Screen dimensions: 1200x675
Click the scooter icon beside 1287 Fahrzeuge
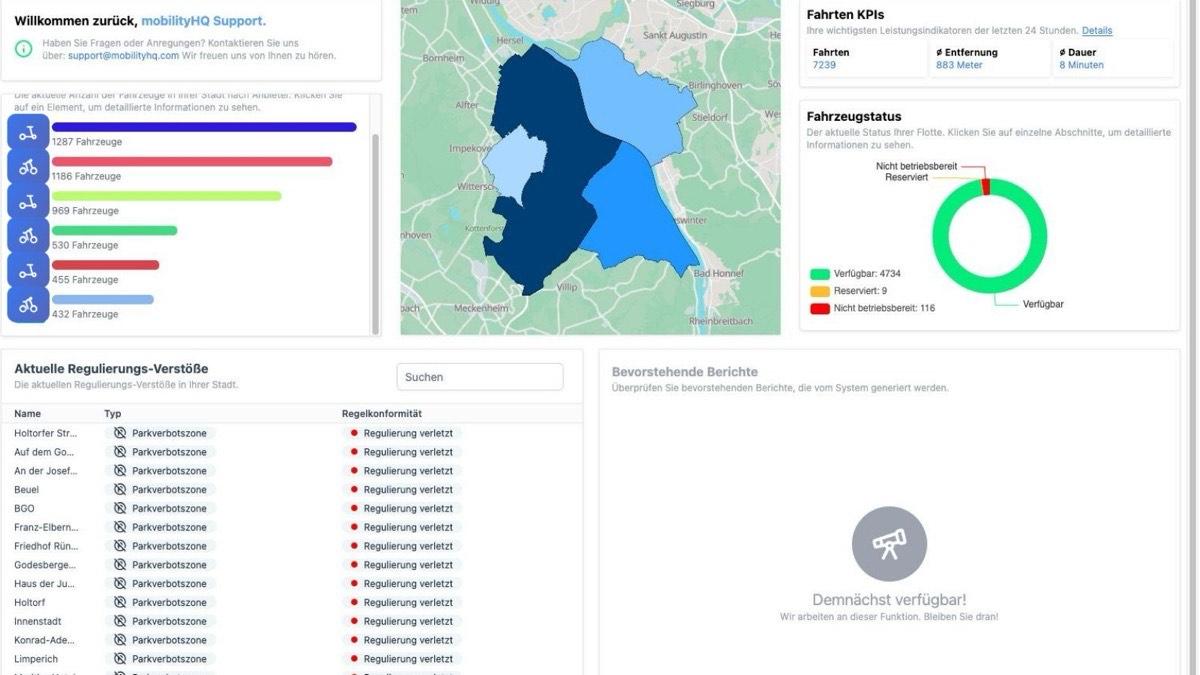pos(28,133)
